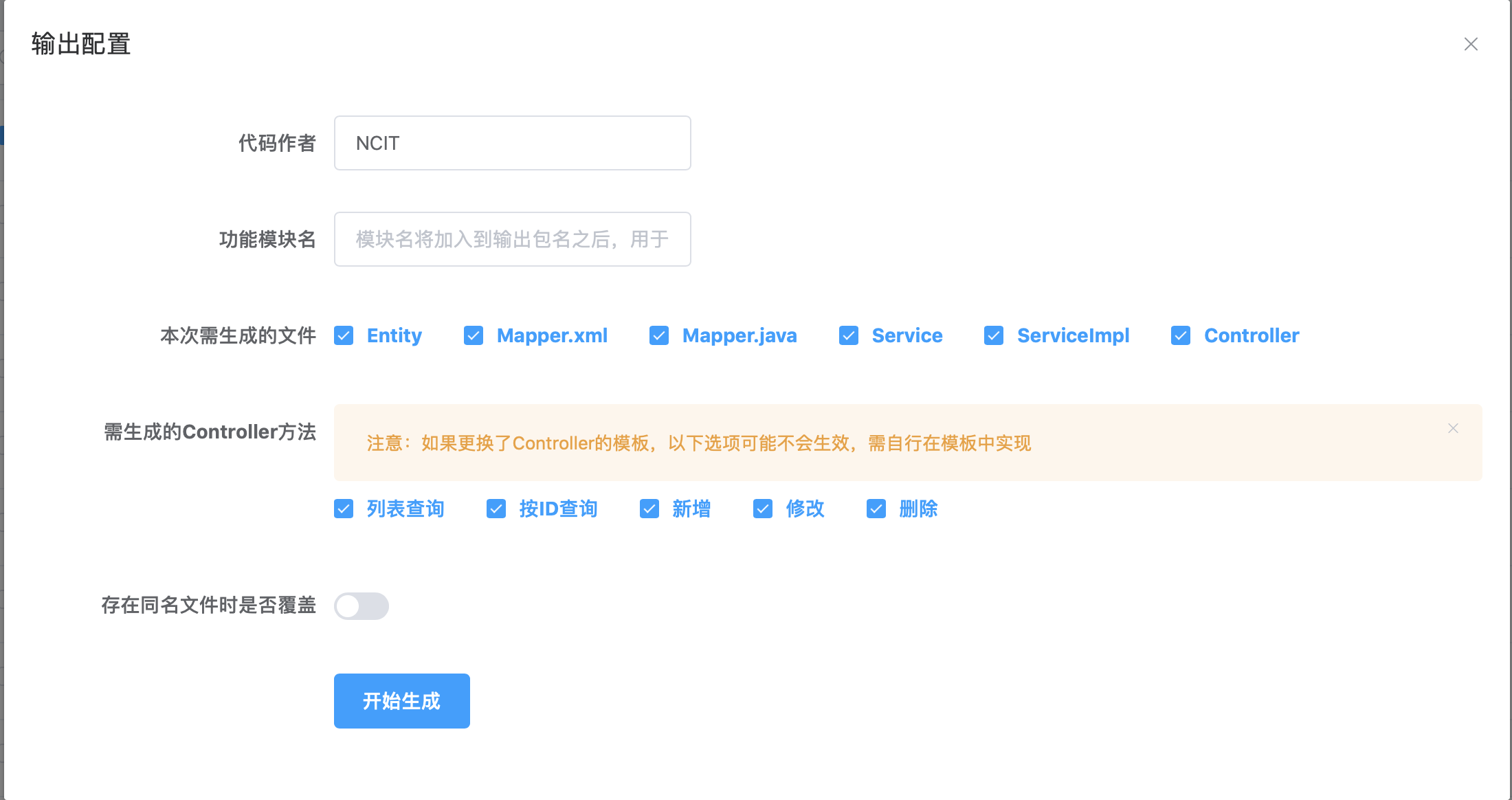Focus the 代码作者 input field
The height and width of the screenshot is (800, 1512).
pyautogui.click(x=512, y=143)
